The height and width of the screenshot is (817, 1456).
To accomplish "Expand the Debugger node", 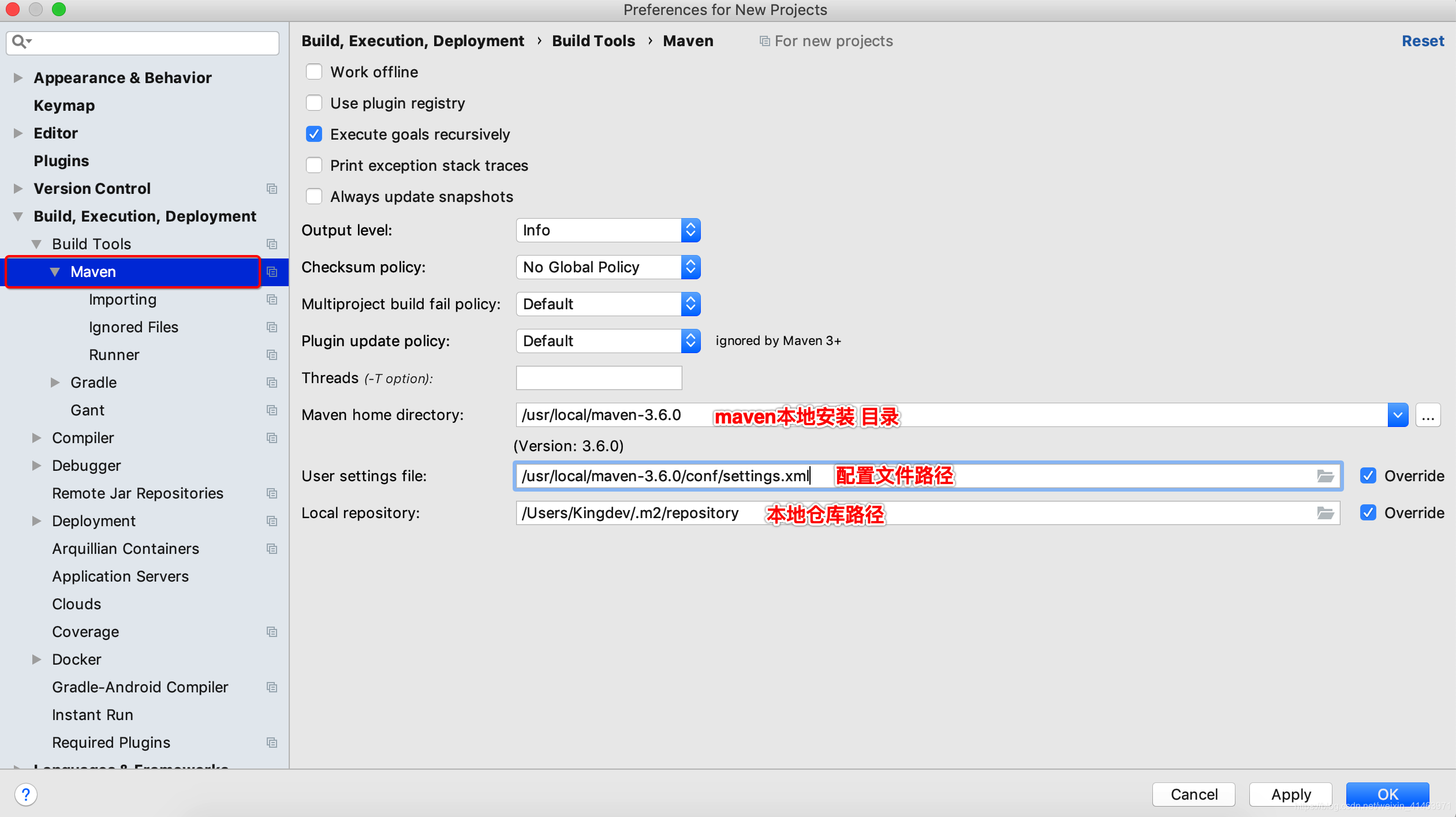I will pos(36,466).
